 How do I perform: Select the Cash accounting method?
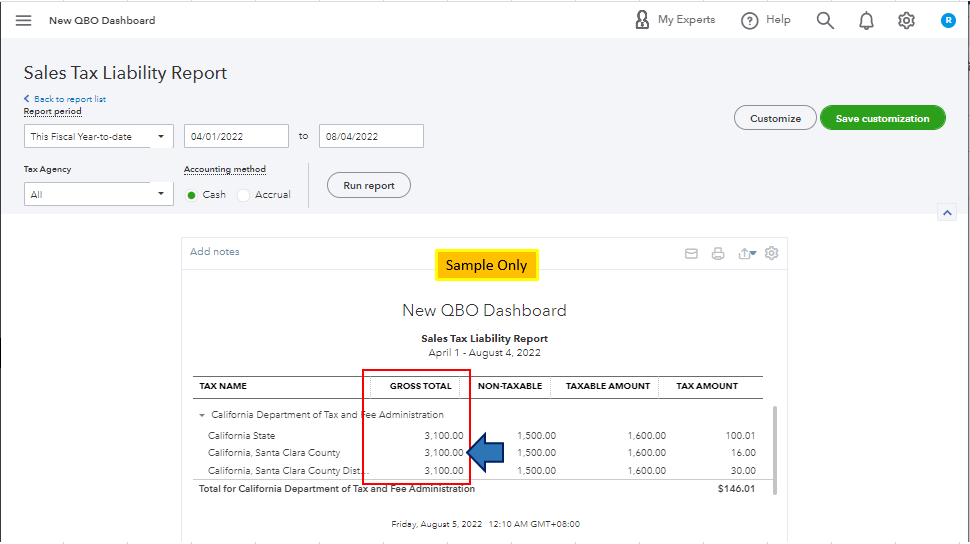[192, 195]
